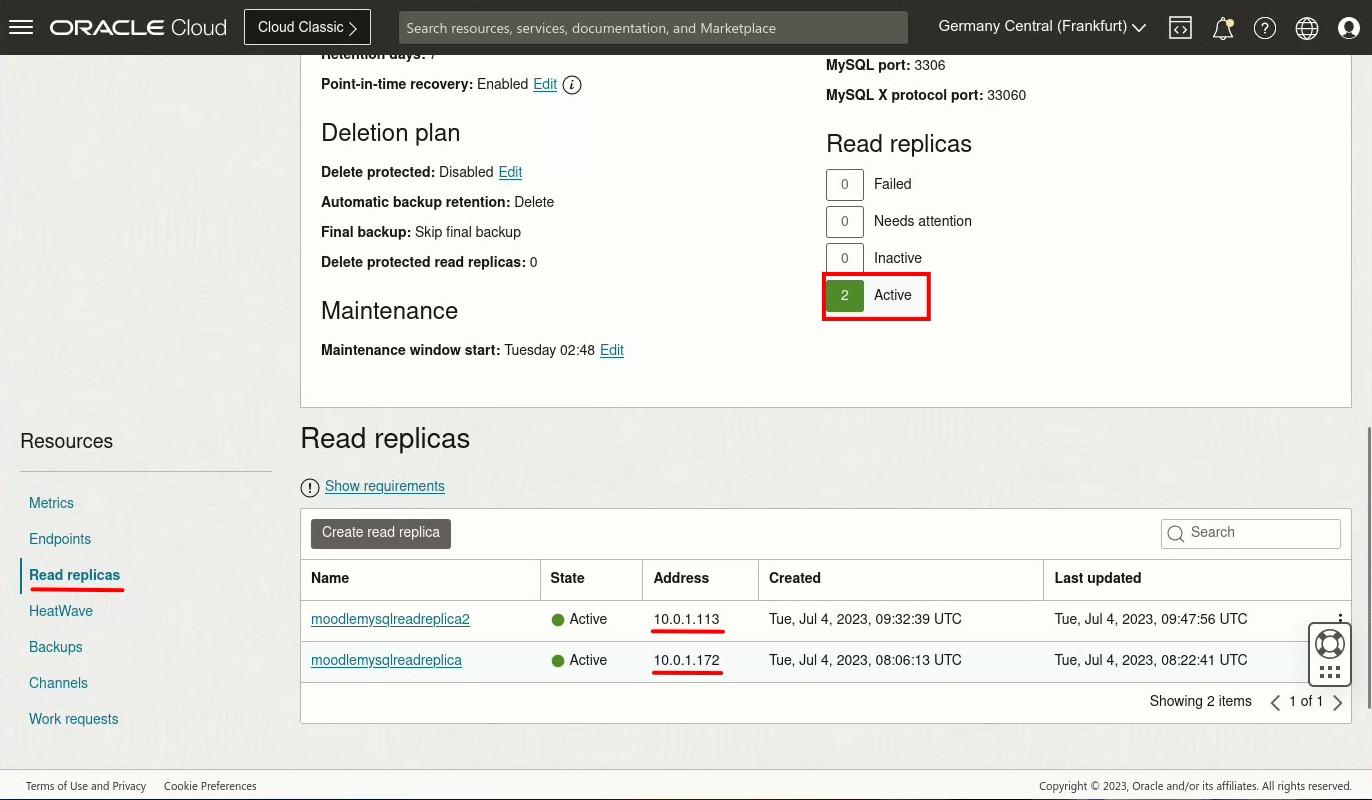Click Last updated 08:22:41 UTC cell
This screenshot has width=1372, height=800.
[1151, 660]
